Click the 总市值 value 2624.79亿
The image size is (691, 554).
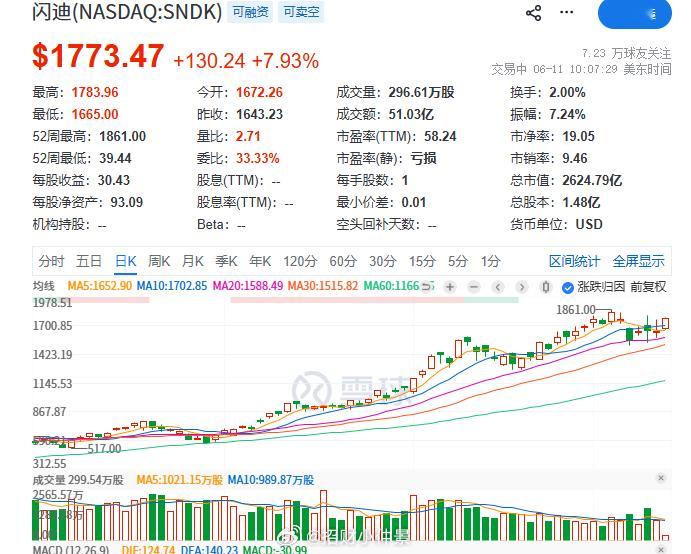(x=592, y=181)
